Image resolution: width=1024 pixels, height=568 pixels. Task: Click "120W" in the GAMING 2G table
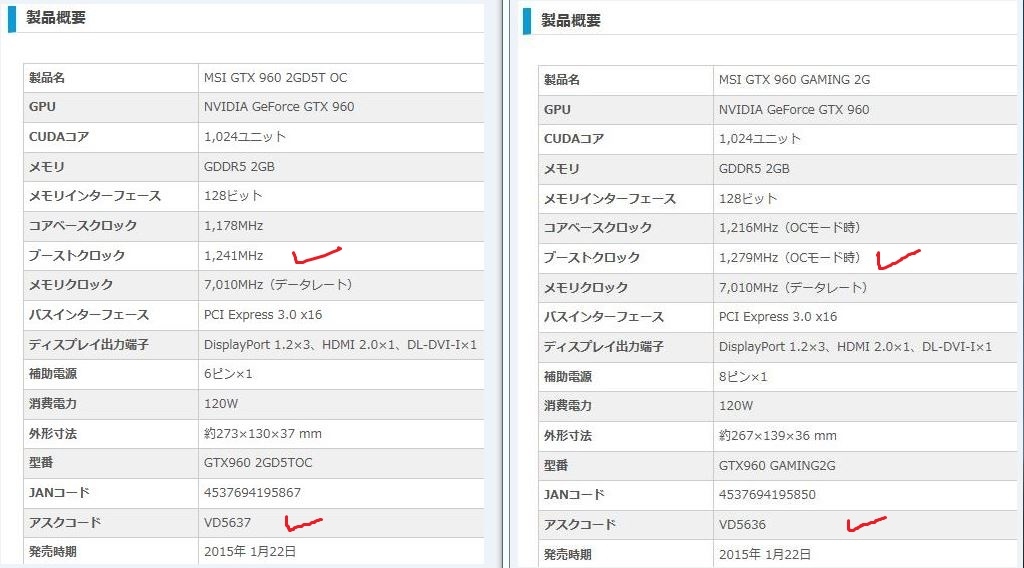coord(736,406)
